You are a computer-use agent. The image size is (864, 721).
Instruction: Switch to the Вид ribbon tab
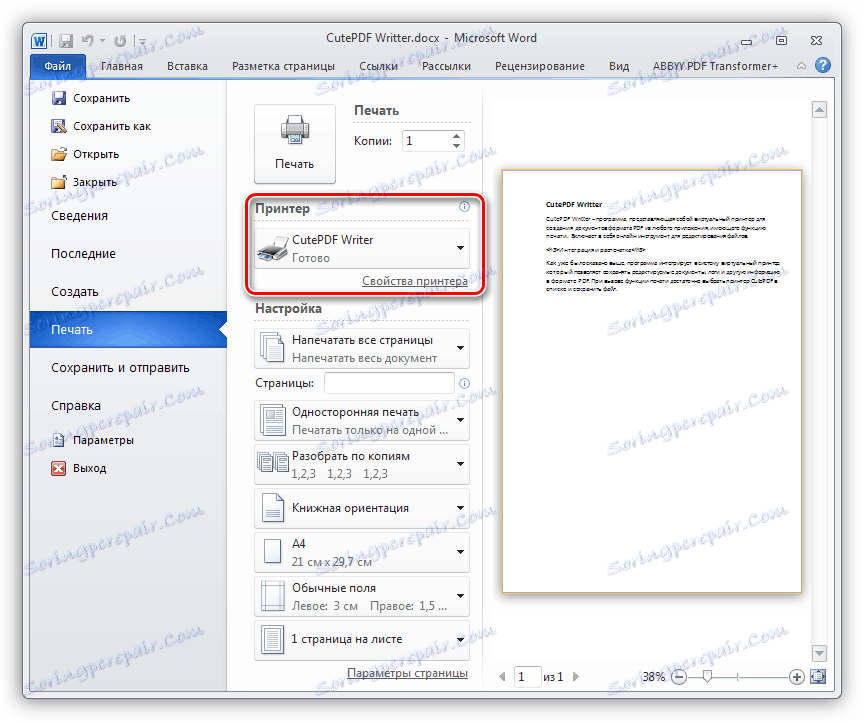click(x=619, y=66)
